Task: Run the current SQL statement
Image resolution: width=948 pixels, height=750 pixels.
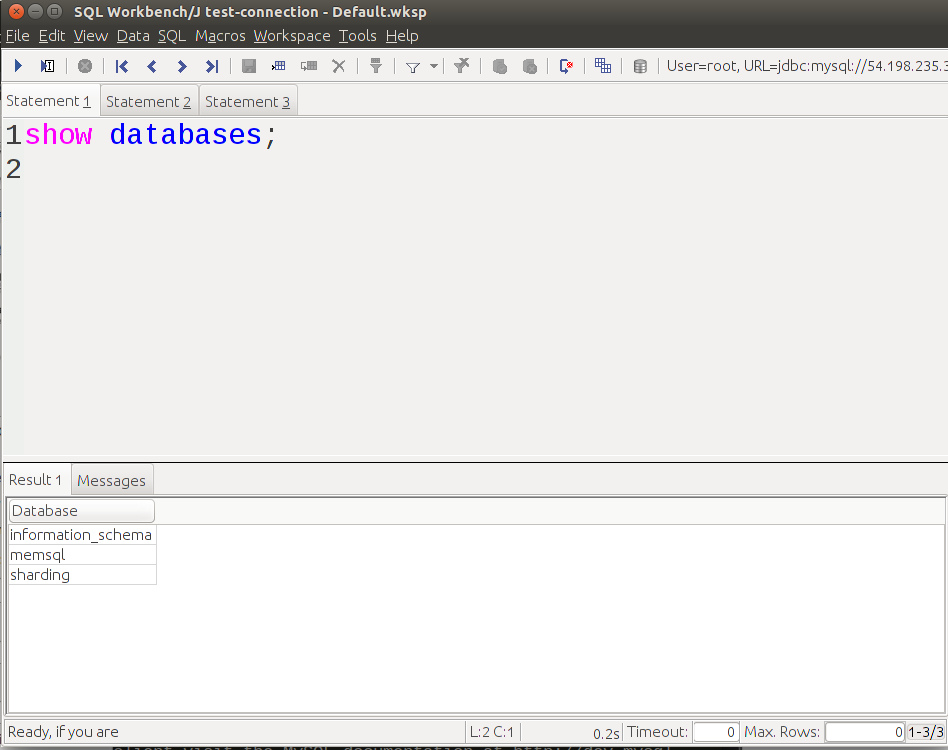Action: point(18,66)
